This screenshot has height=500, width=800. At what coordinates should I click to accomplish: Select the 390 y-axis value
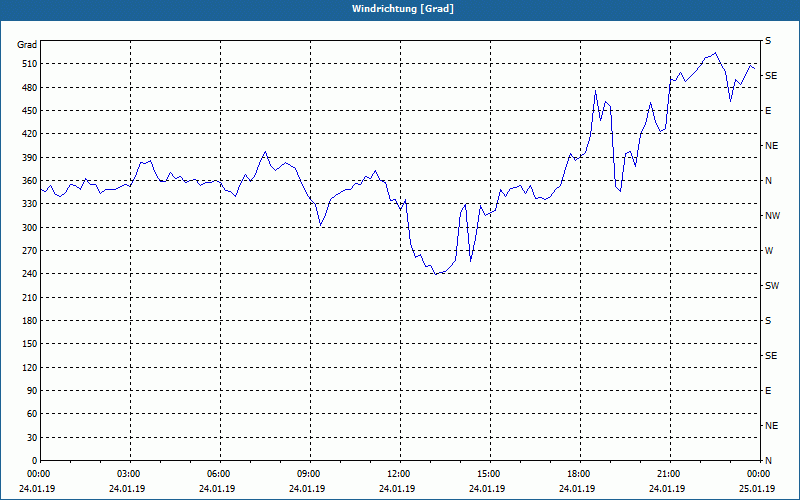[29, 158]
